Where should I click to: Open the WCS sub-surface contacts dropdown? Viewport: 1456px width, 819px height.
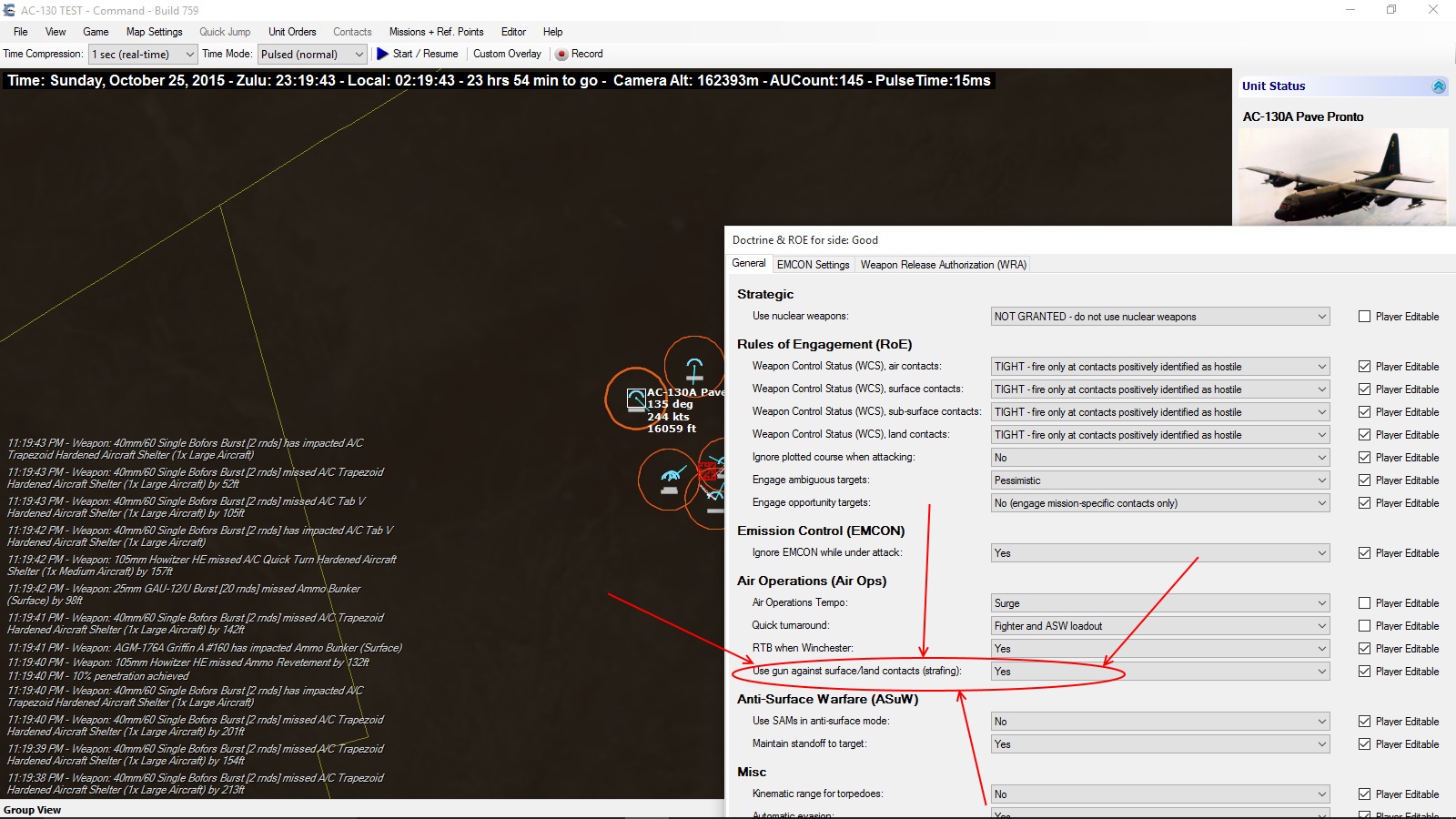click(x=1160, y=412)
